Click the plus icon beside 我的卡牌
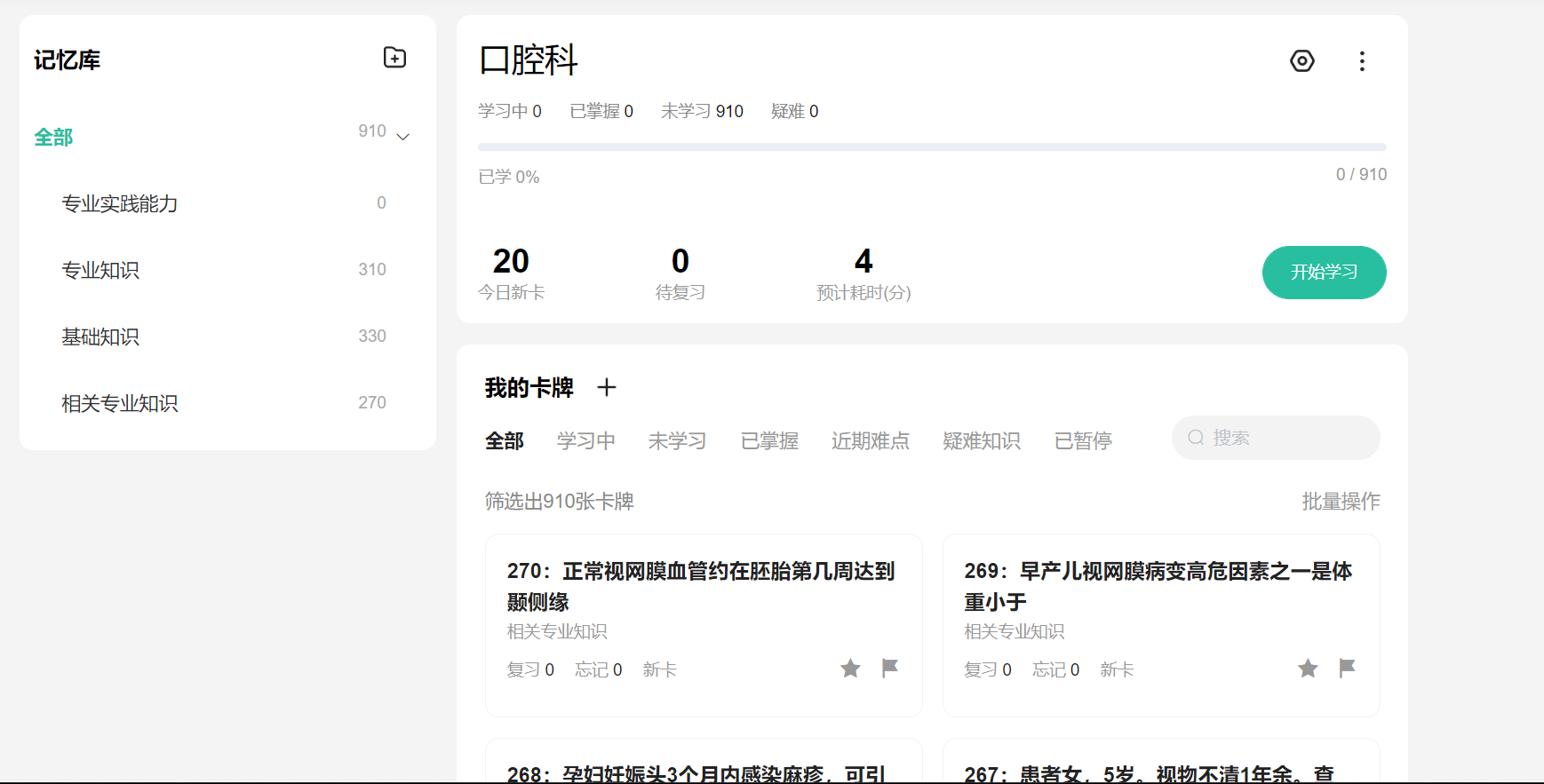 pos(607,387)
